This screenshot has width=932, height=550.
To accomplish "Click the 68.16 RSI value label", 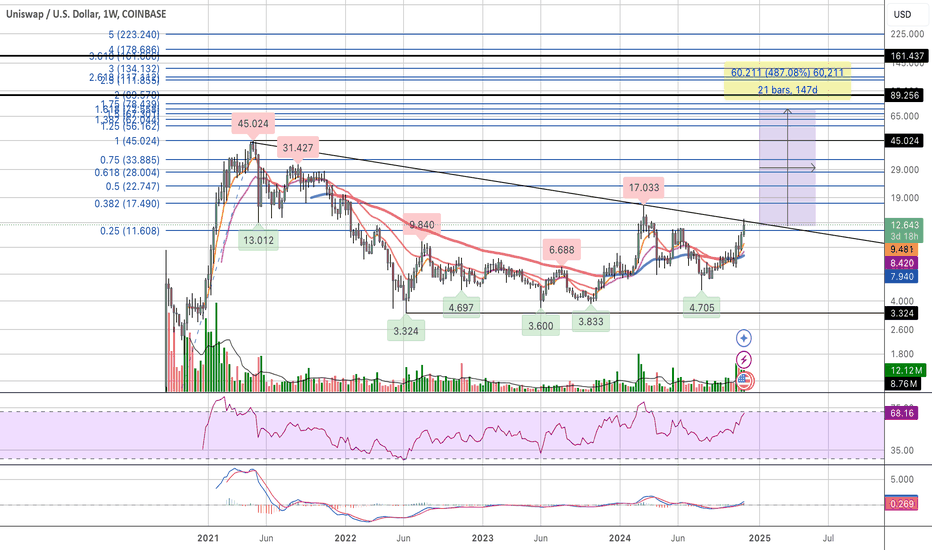I will [901, 413].
